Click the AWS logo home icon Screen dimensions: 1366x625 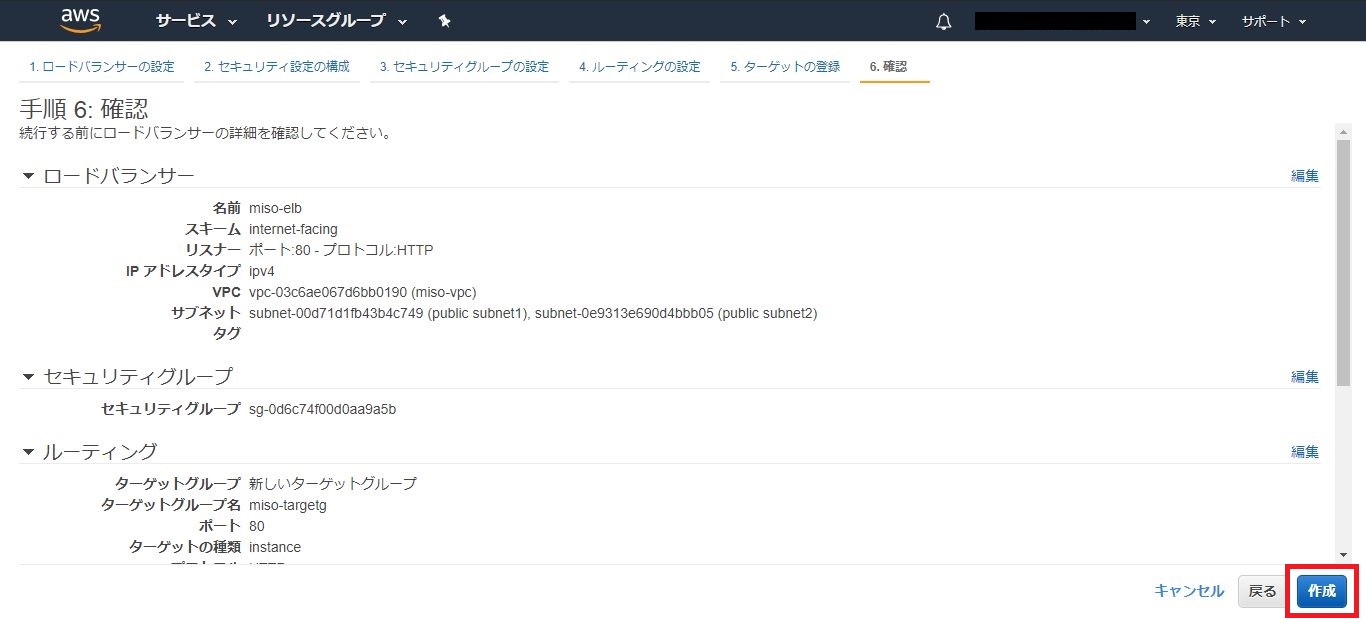pos(80,20)
